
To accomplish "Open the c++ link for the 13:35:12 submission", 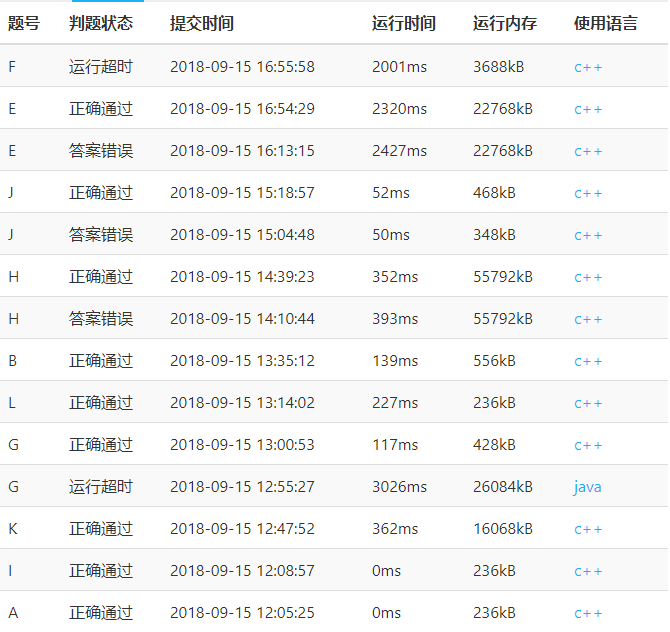I will [x=588, y=362].
